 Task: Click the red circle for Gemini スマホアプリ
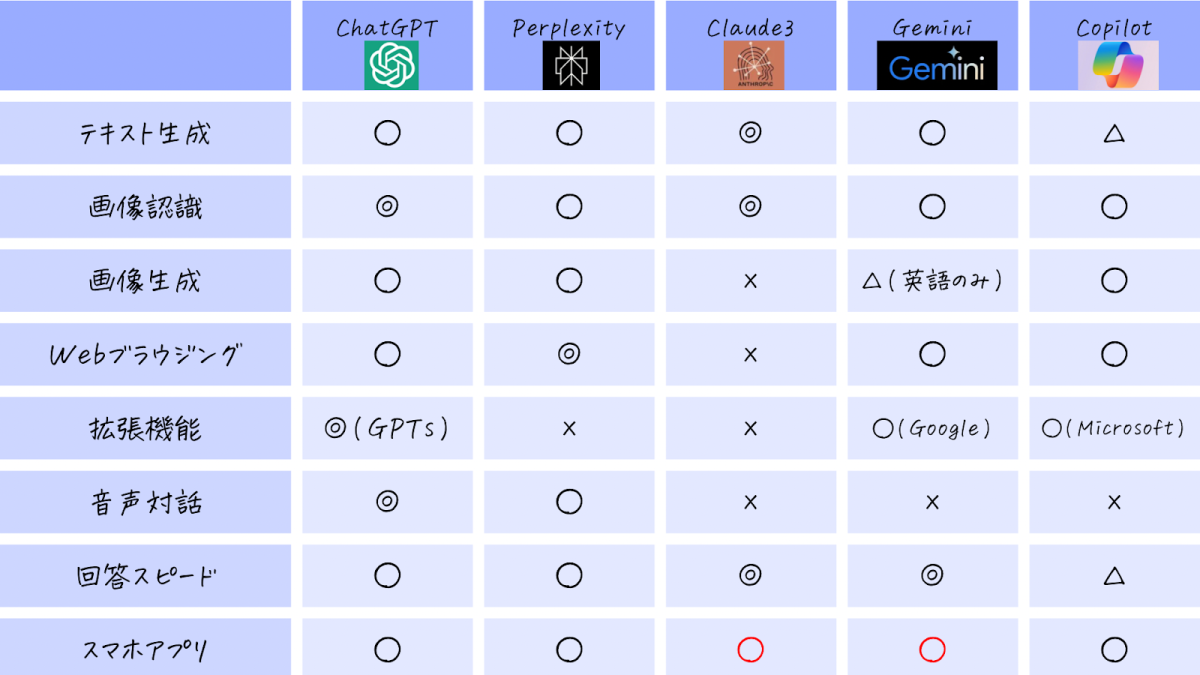(932, 650)
